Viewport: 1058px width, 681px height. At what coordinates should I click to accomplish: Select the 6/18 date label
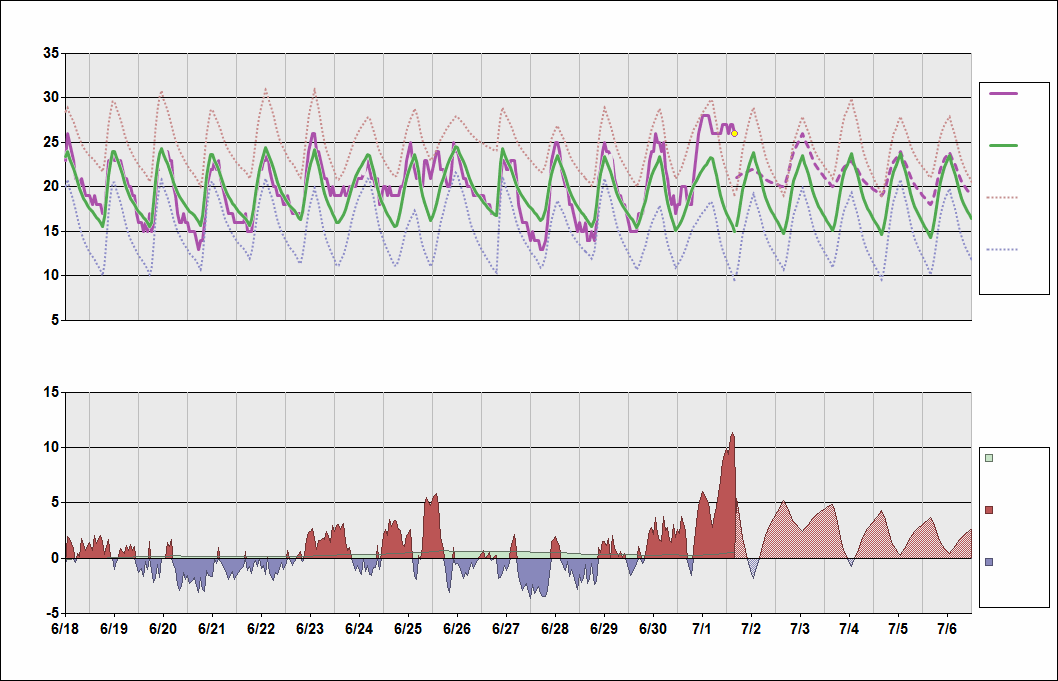[63, 630]
